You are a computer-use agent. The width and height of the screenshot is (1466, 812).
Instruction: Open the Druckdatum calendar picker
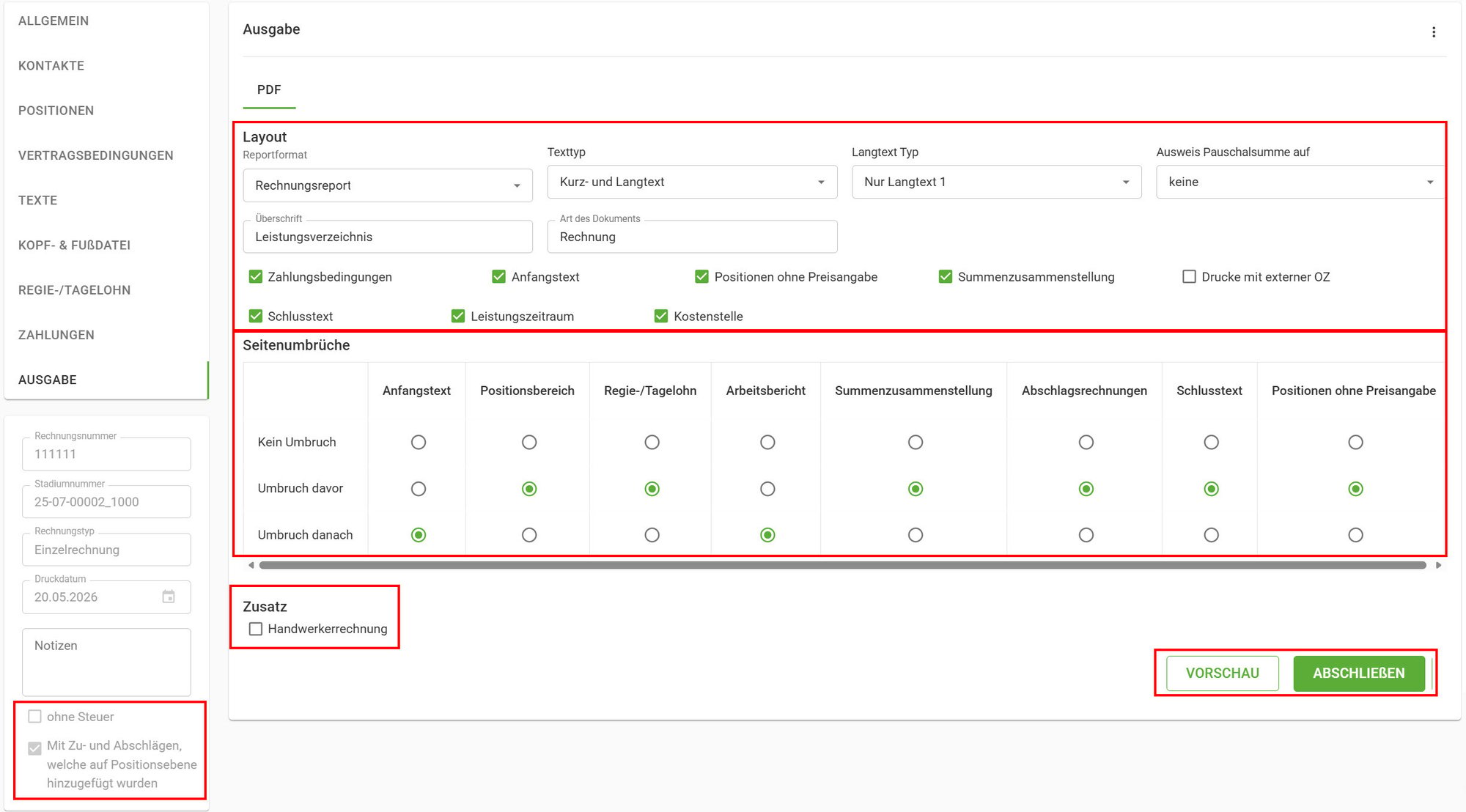click(169, 597)
